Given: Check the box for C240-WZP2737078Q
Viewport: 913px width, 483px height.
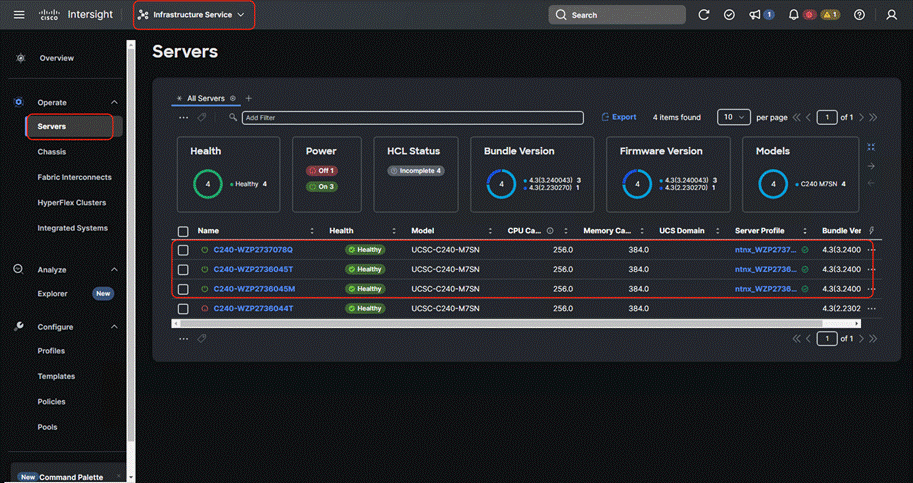Looking at the screenshot, I should pos(183,250).
